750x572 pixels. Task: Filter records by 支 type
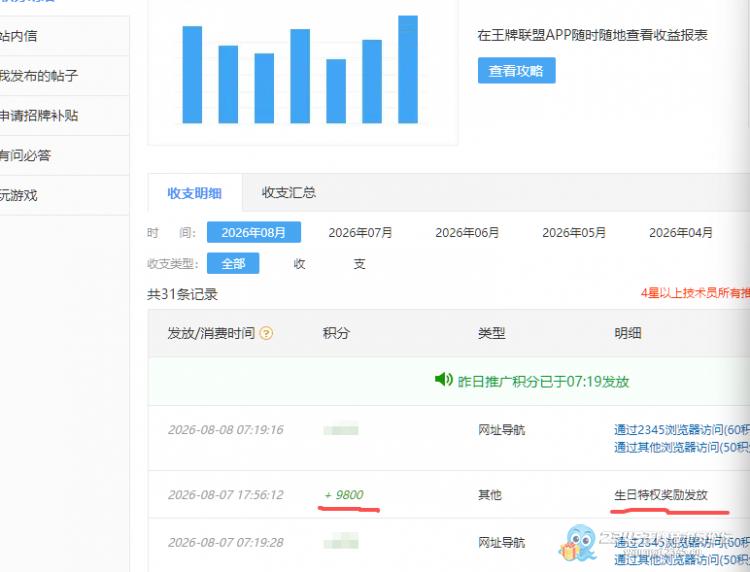pos(359,264)
